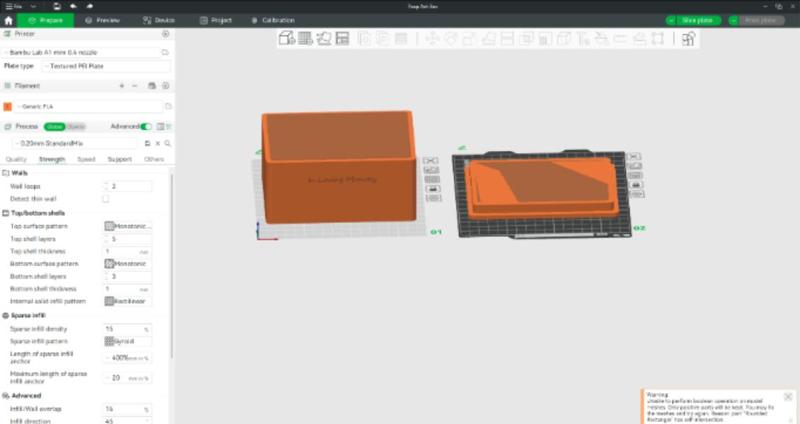Viewport: 800px width, 424px height.
Task: Open dropdown arrow beside Print plate
Action: point(734,20)
